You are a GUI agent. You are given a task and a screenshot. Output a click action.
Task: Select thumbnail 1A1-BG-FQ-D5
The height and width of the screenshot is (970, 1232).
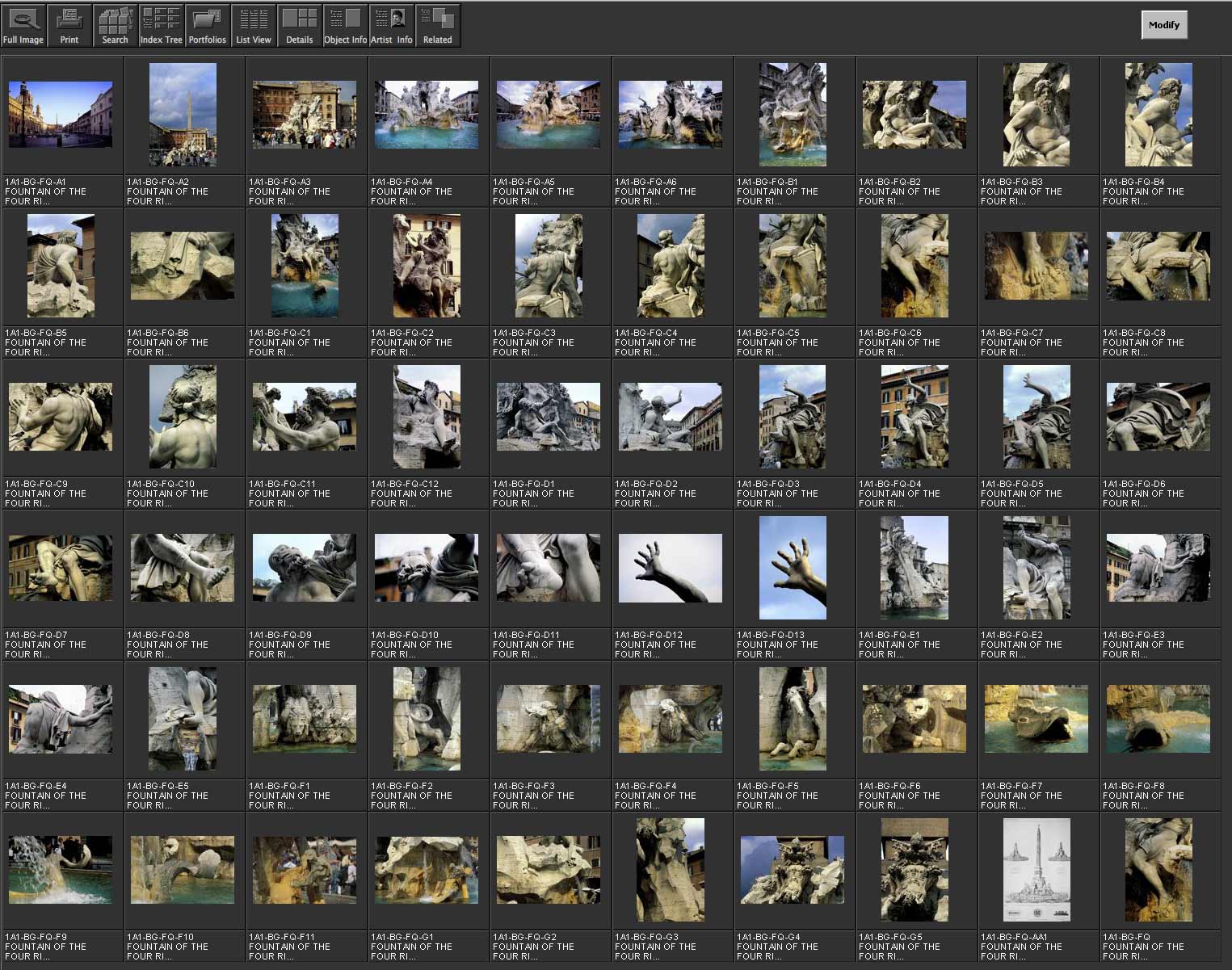pyautogui.click(x=1036, y=417)
